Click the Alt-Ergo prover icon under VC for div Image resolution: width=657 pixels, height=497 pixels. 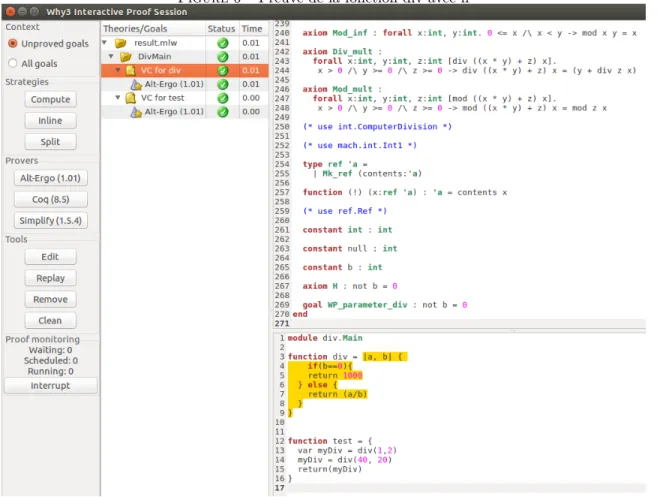[x=136, y=84]
